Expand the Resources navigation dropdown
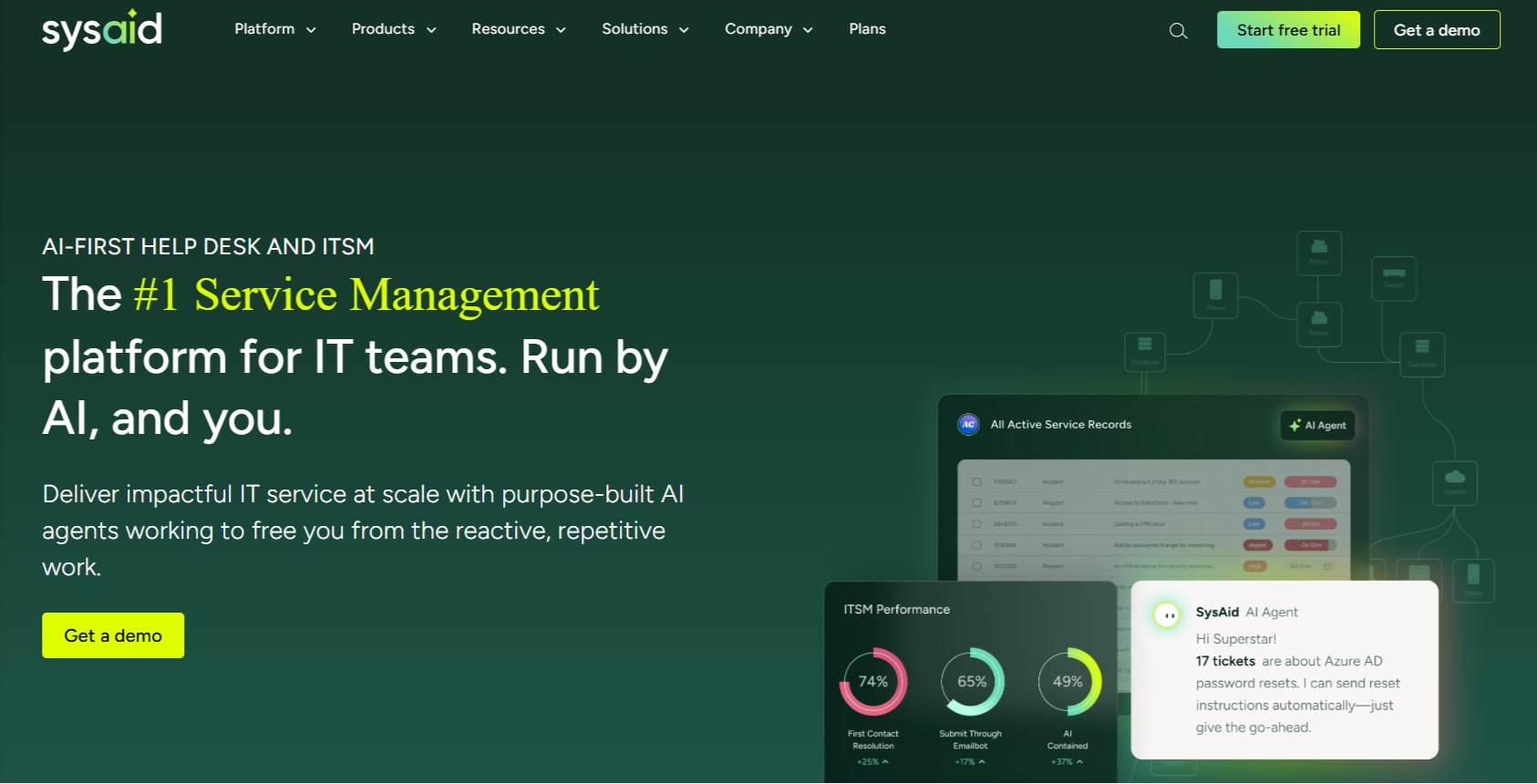 tap(518, 29)
